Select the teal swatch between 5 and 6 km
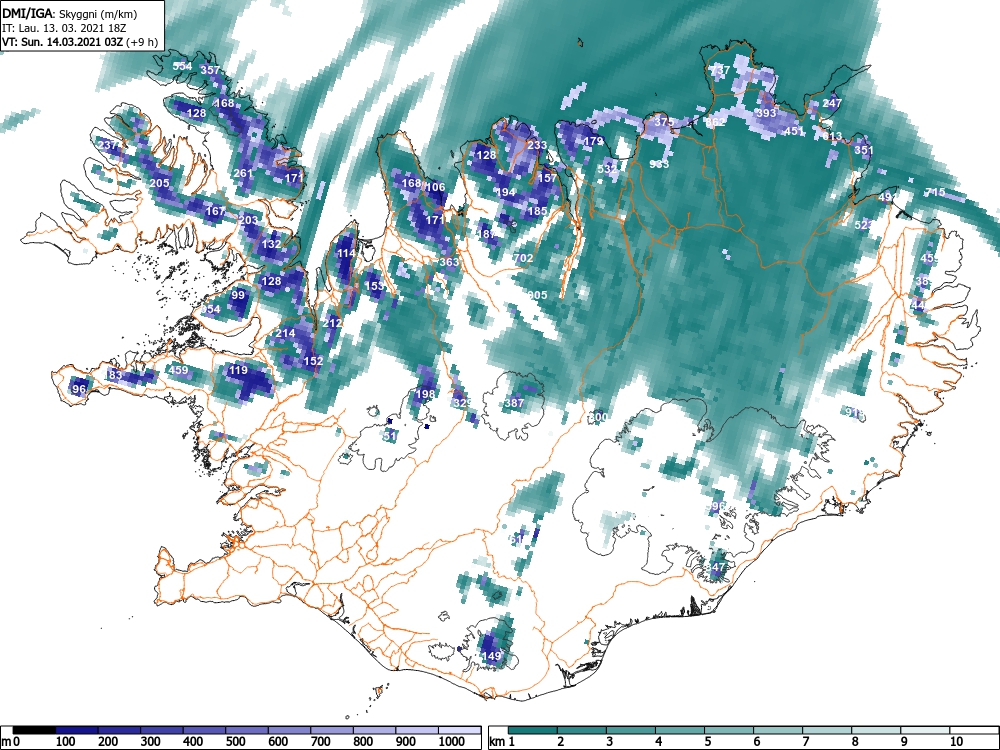Viewport: 1000px width, 750px height. (x=729, y=730)
